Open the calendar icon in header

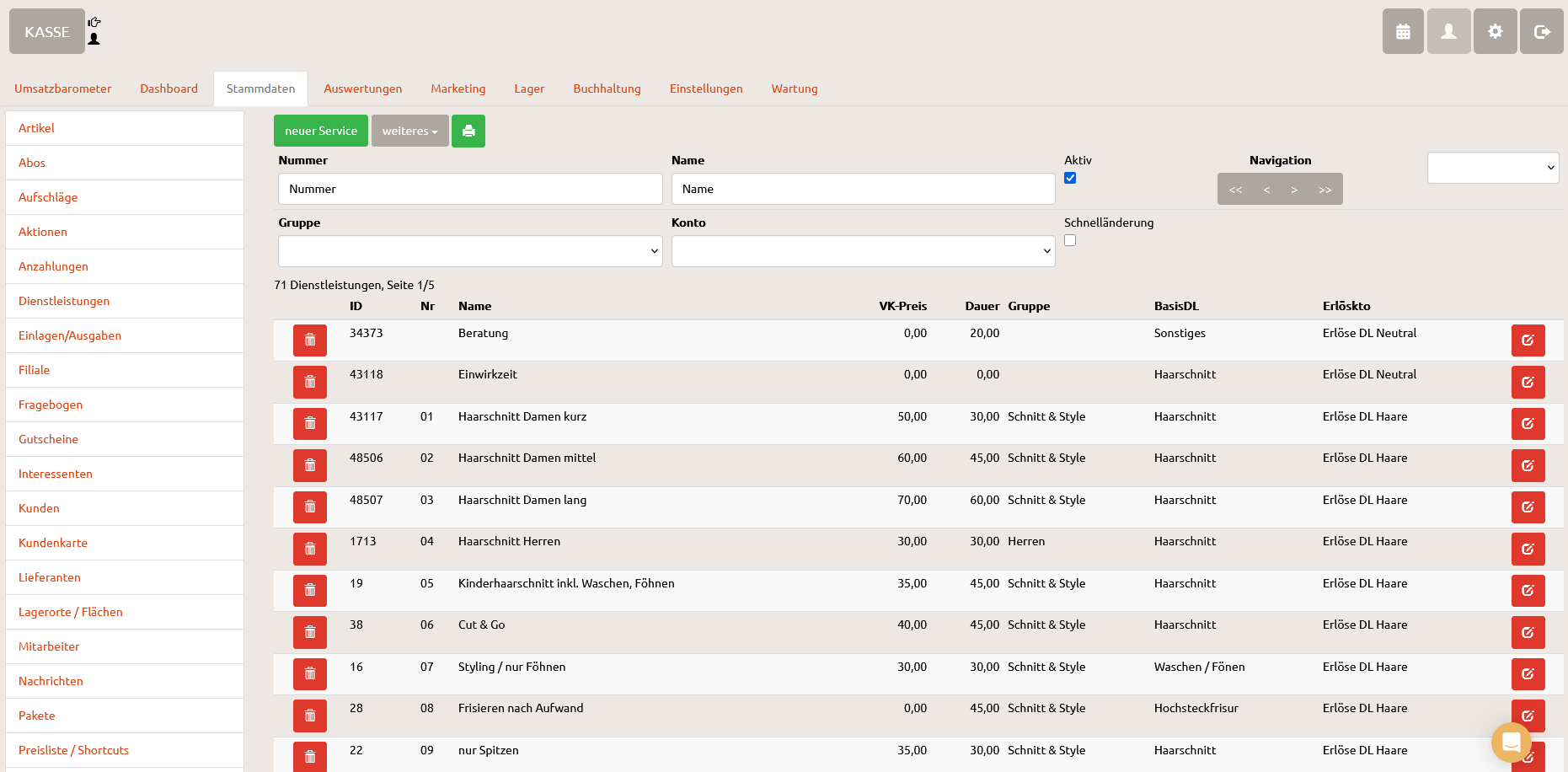[1403, 31]
